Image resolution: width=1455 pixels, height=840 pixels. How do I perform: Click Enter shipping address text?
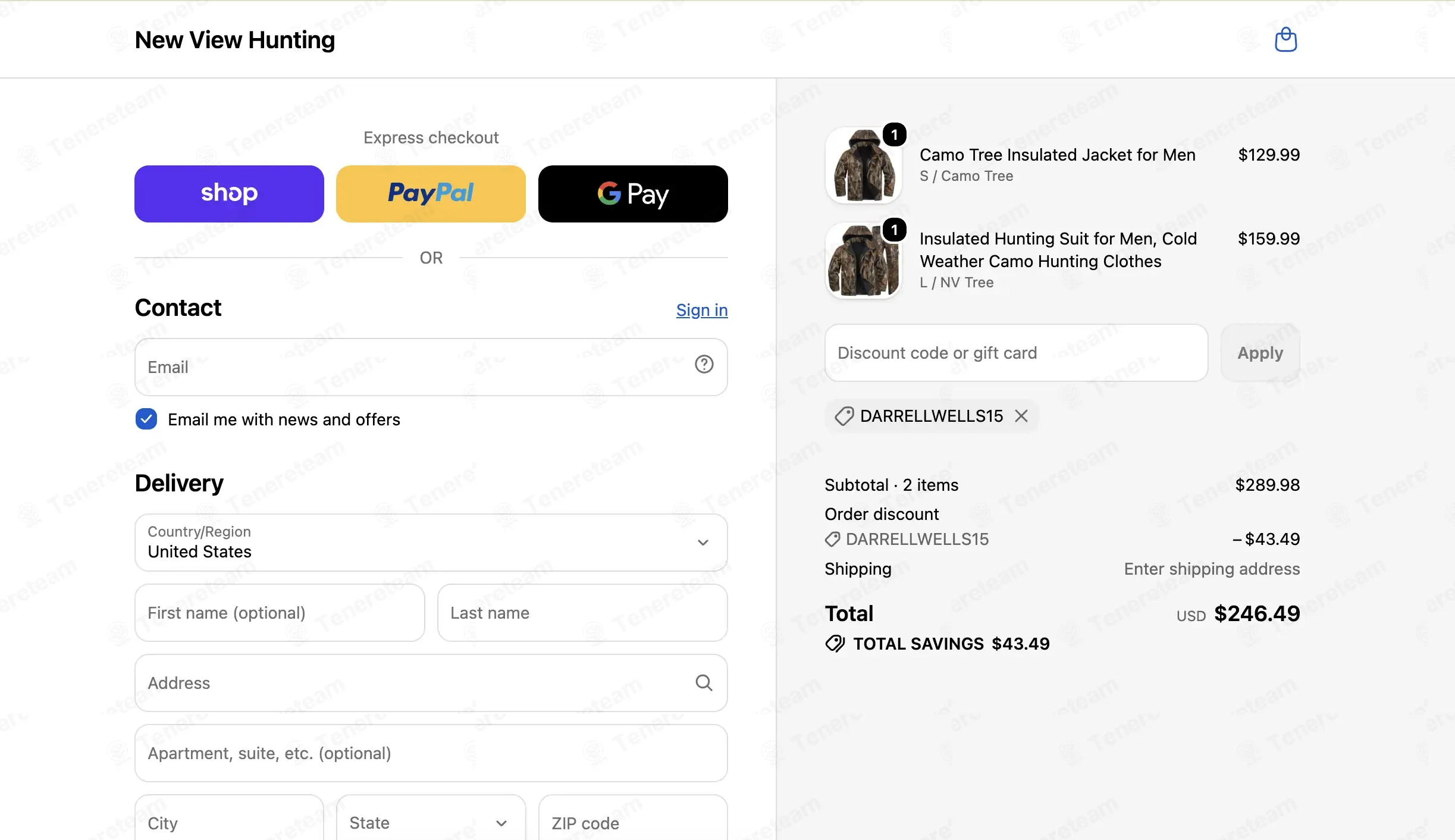click(1212, 569)
